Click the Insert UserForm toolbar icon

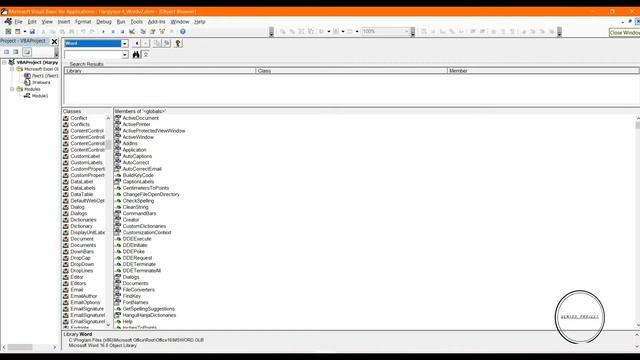[18, 31]
